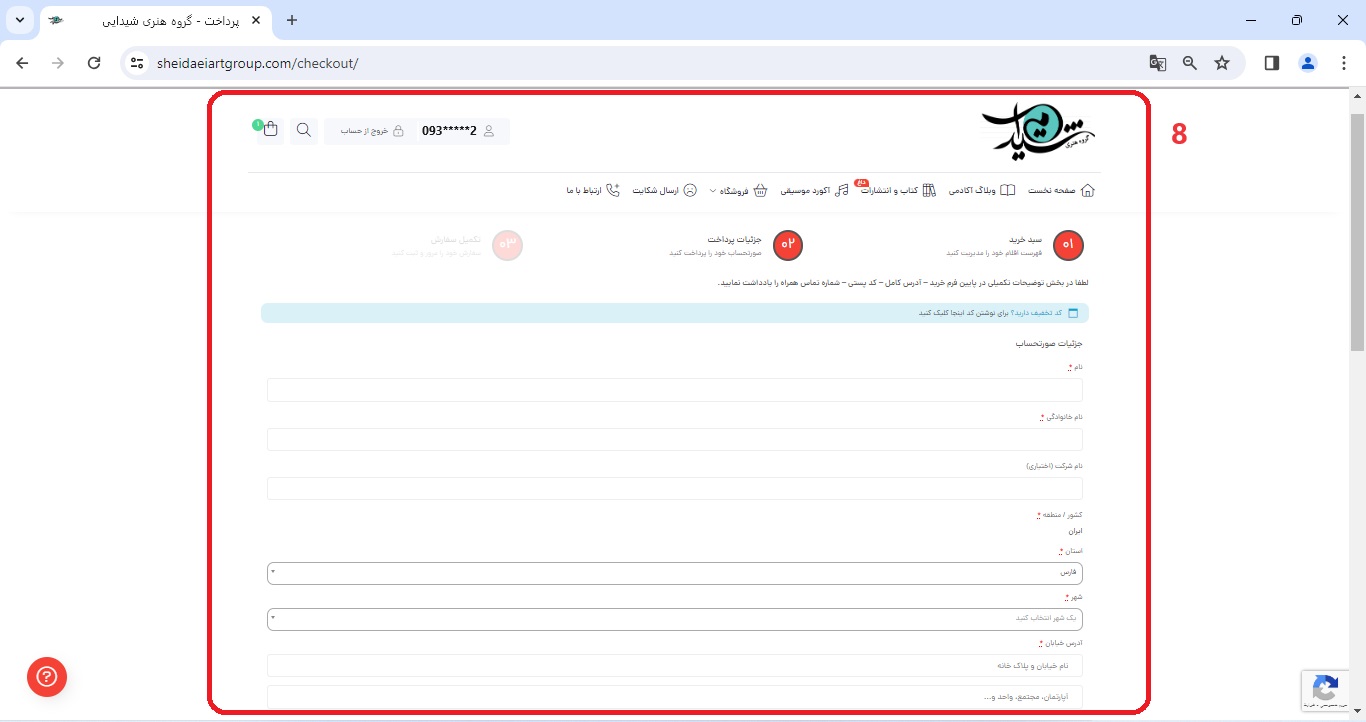1366x722 pixels.
Task: Open the شهر (city) selection dropdown
Action: [x=674, y=619]
